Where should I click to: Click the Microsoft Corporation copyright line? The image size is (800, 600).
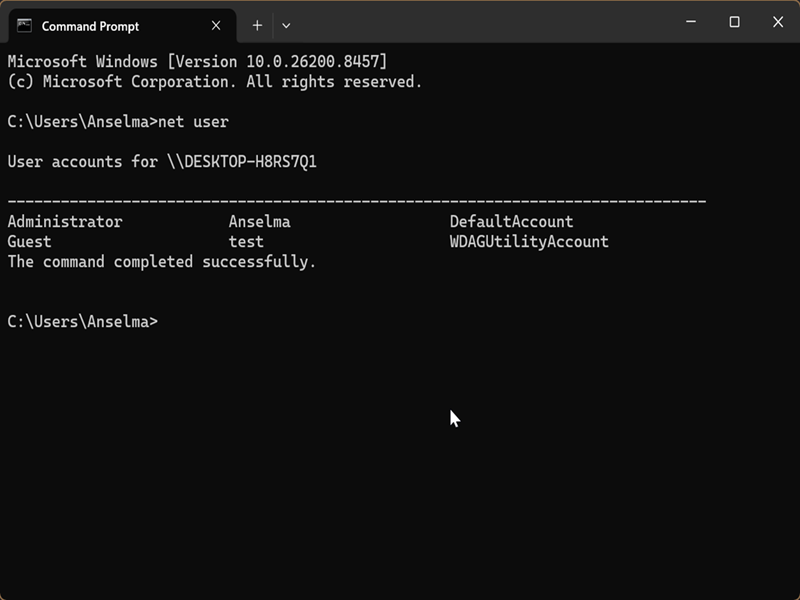(x=215, y=82)
